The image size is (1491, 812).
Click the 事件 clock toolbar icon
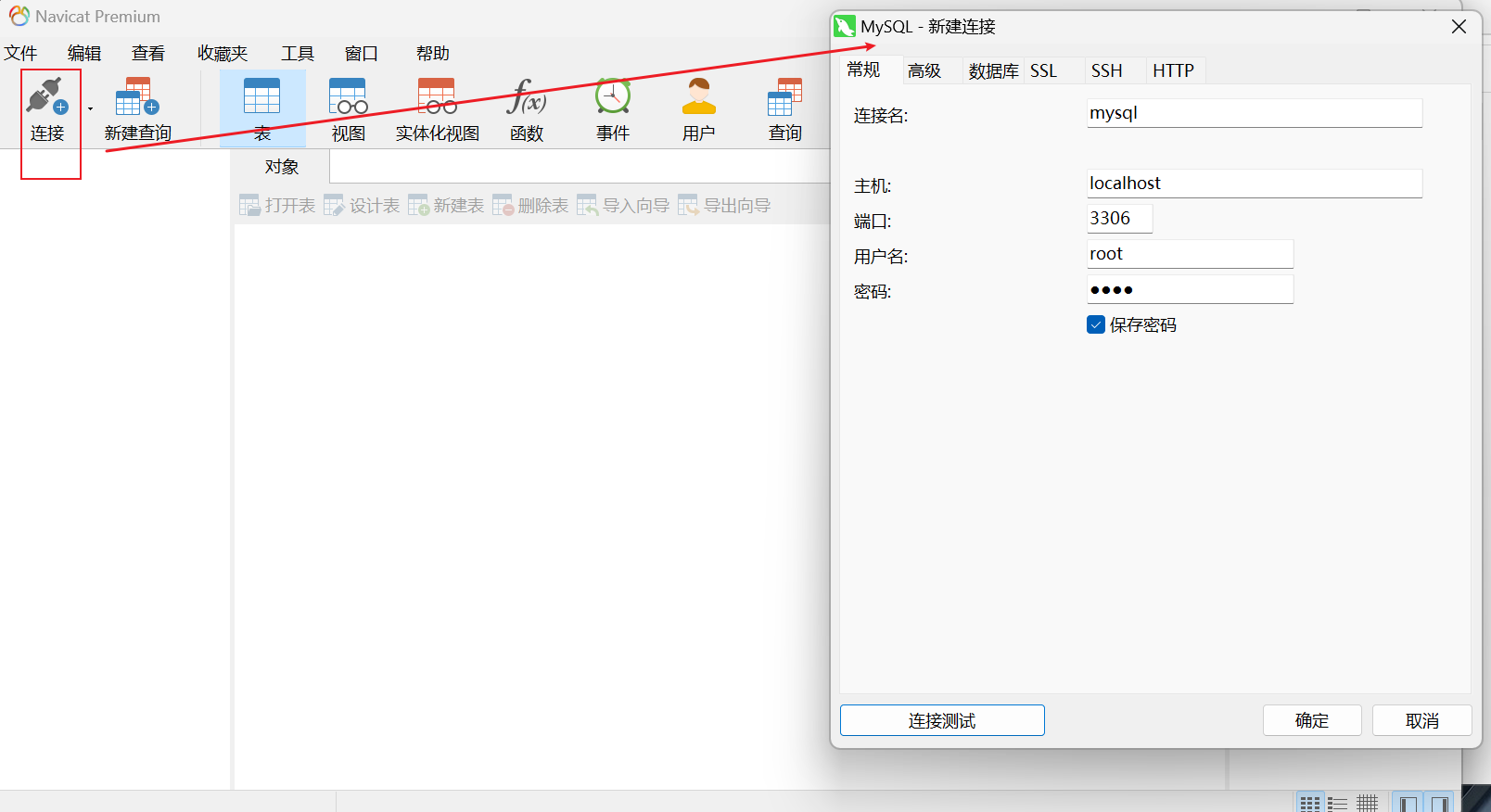(613, 108)
